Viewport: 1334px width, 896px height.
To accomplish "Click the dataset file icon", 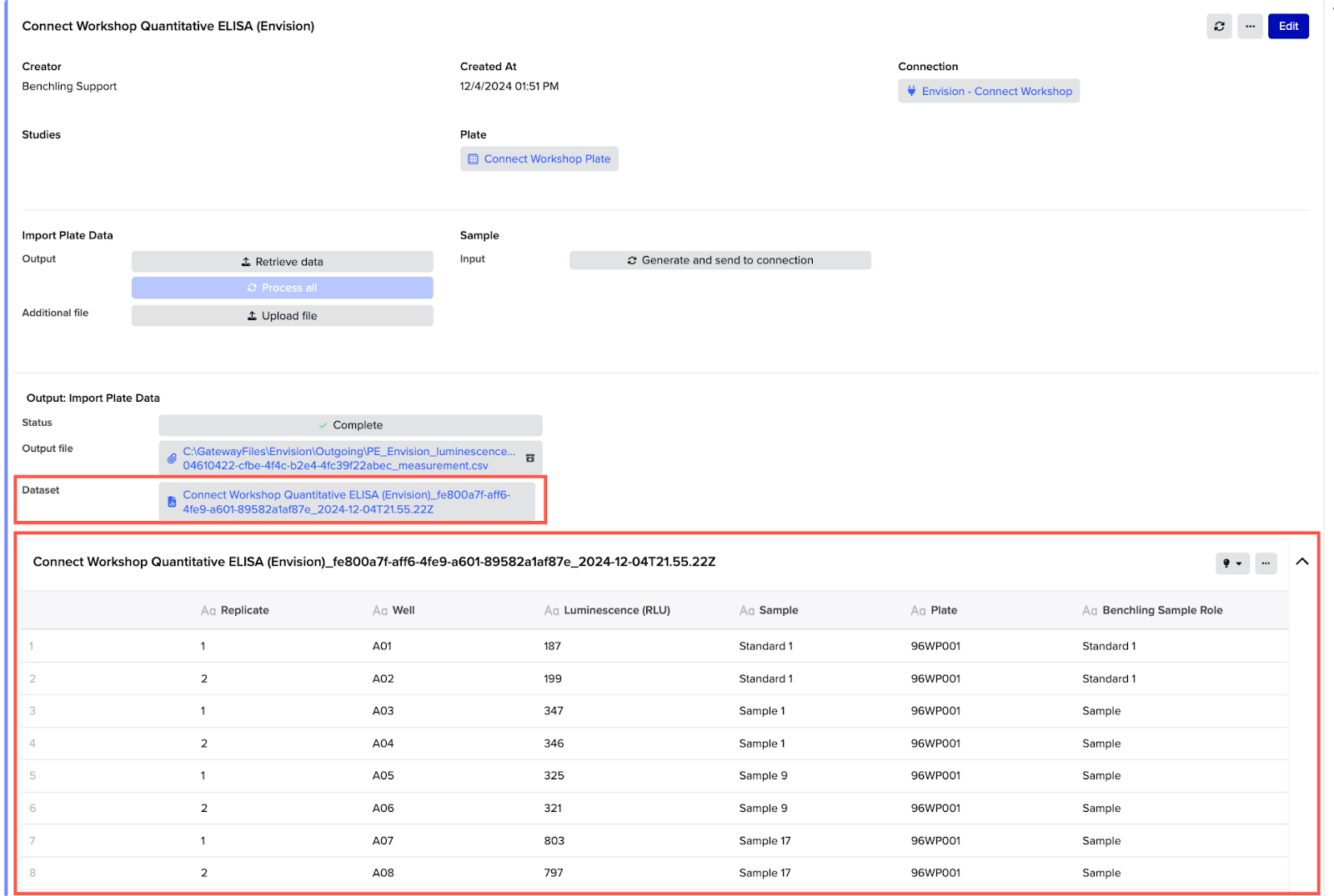I will click(172, 502).
